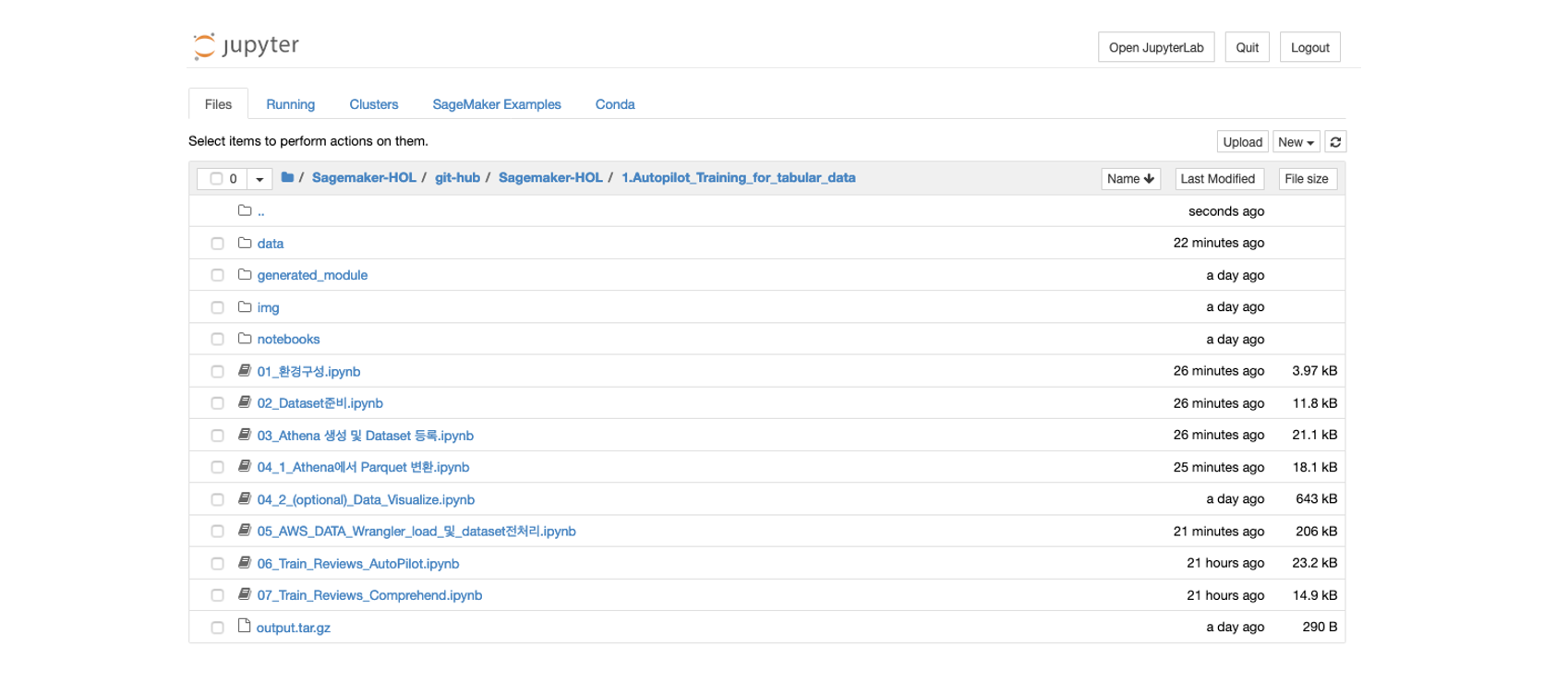Open the SageMaker Examples tab
Screen dimensions: 1568x694
click(497, 104)
